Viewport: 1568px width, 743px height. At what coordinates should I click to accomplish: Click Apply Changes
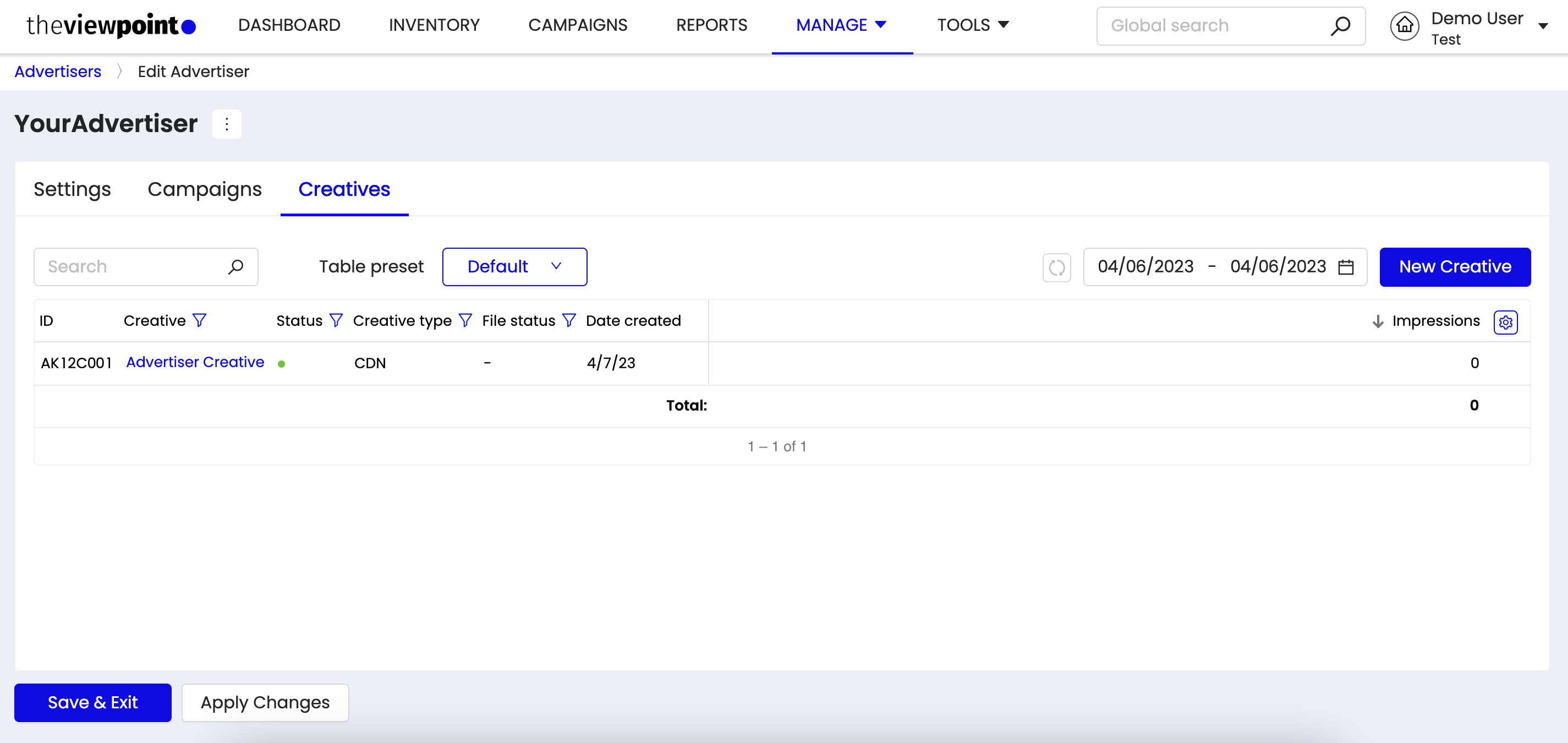pos(265,702)
